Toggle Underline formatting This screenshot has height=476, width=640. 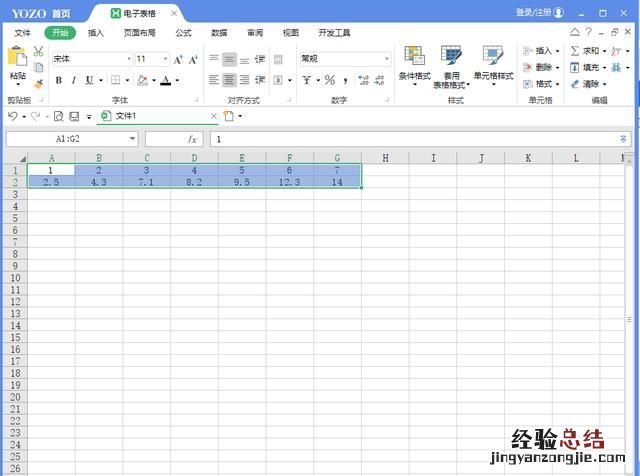(89, 80)
